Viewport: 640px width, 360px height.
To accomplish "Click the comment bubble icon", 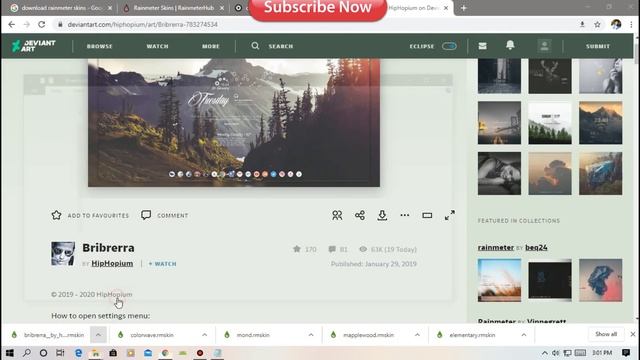I will [146, 215].
